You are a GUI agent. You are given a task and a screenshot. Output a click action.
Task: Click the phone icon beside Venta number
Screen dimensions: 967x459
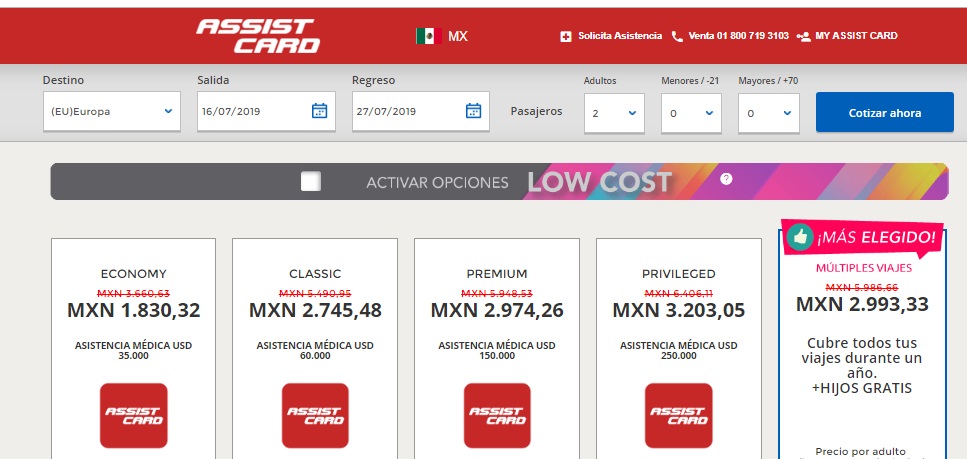coord(677,36)
